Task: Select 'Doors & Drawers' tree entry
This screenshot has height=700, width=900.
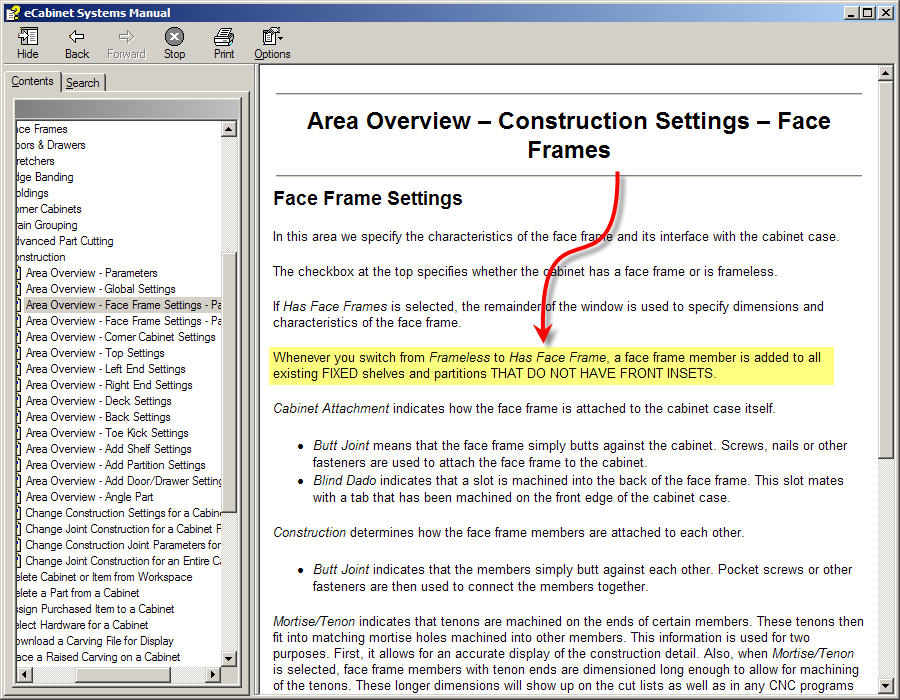Action: click(51, 145)
